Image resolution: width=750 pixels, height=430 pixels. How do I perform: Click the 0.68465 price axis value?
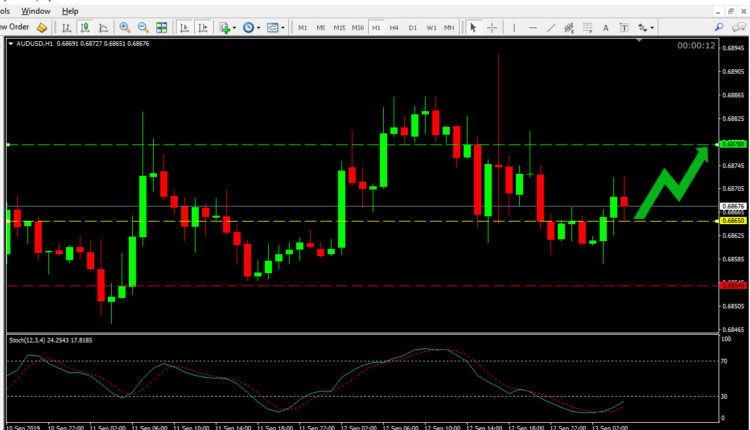click(733, 330)
